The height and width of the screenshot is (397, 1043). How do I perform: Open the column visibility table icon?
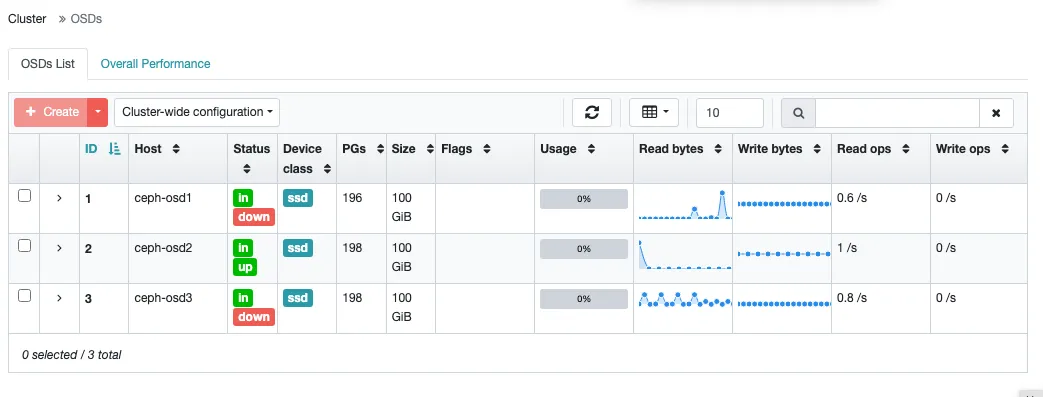tap(654, 112)
